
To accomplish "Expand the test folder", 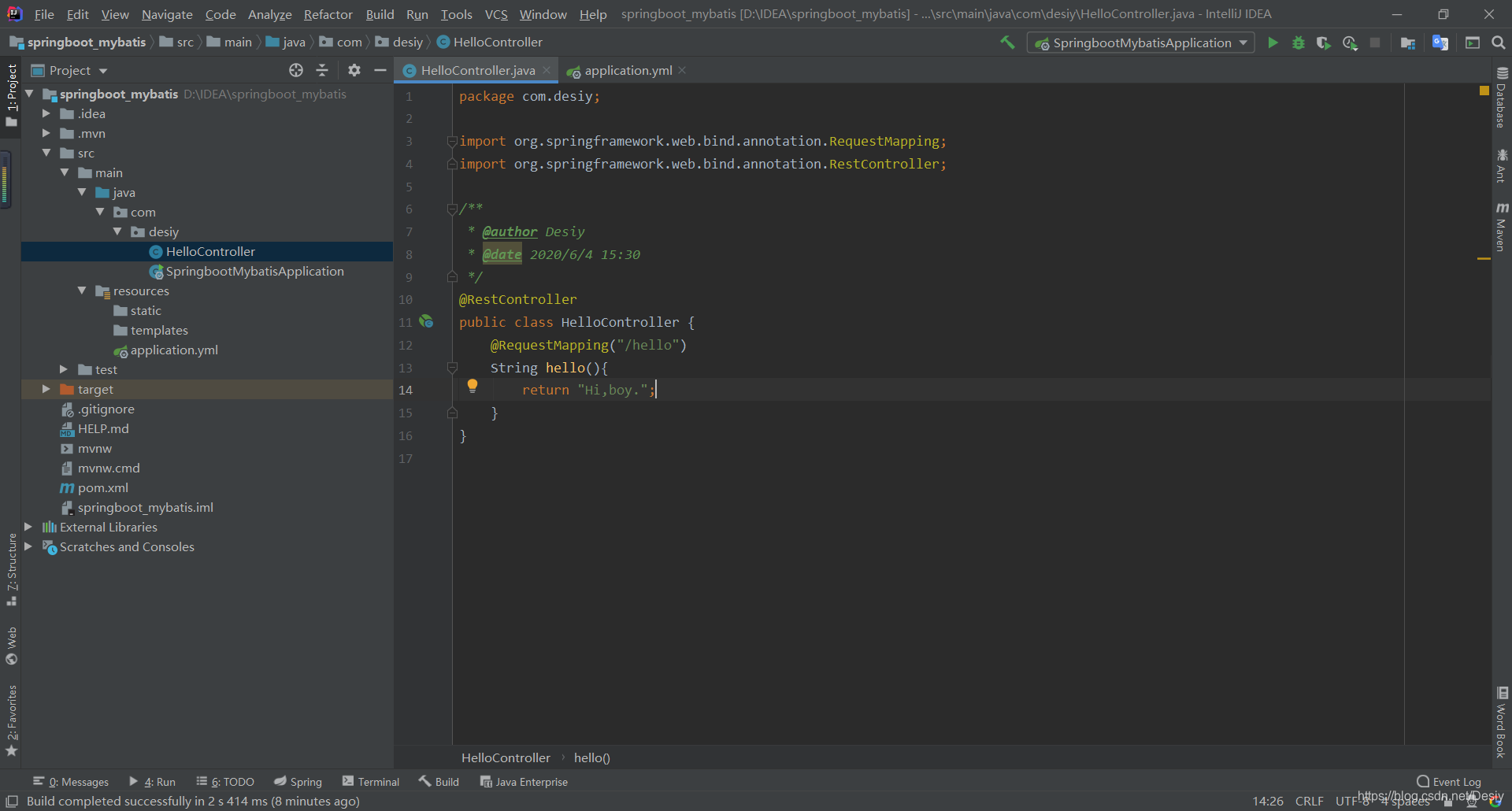I will pos(64,369).
